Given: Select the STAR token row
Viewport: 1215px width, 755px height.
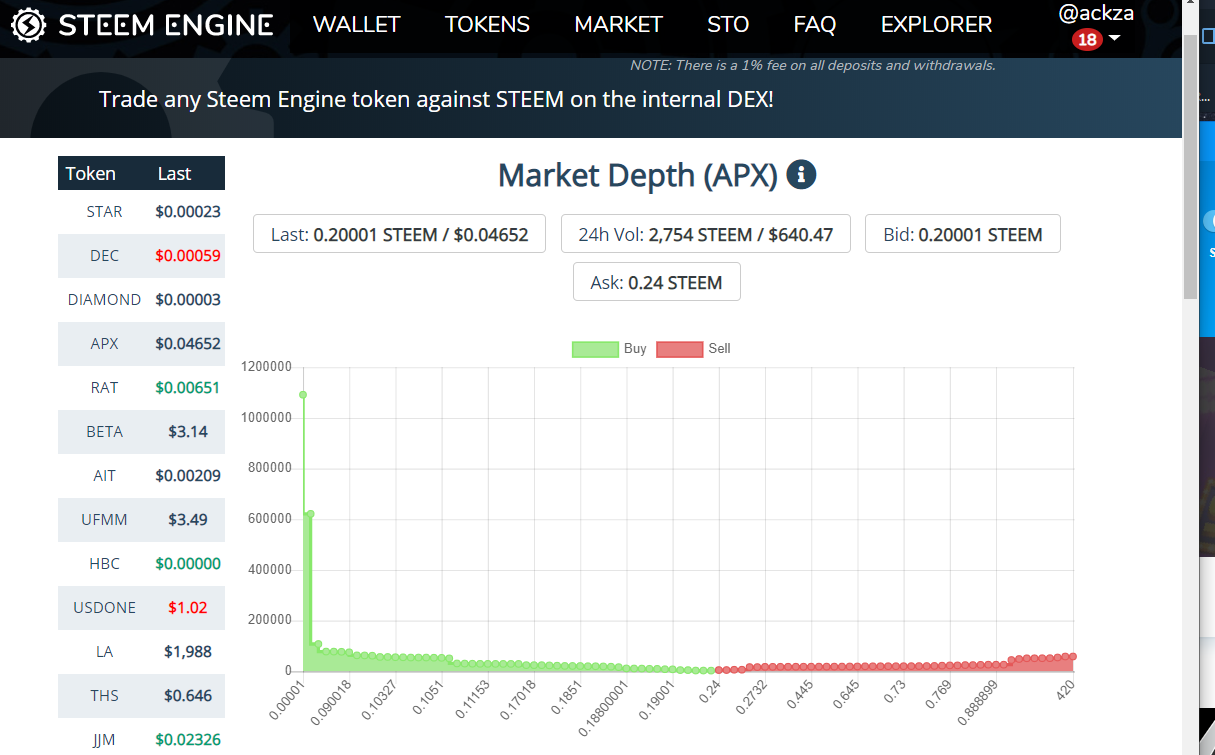Looking at the screenshot, I should [141, 212].
